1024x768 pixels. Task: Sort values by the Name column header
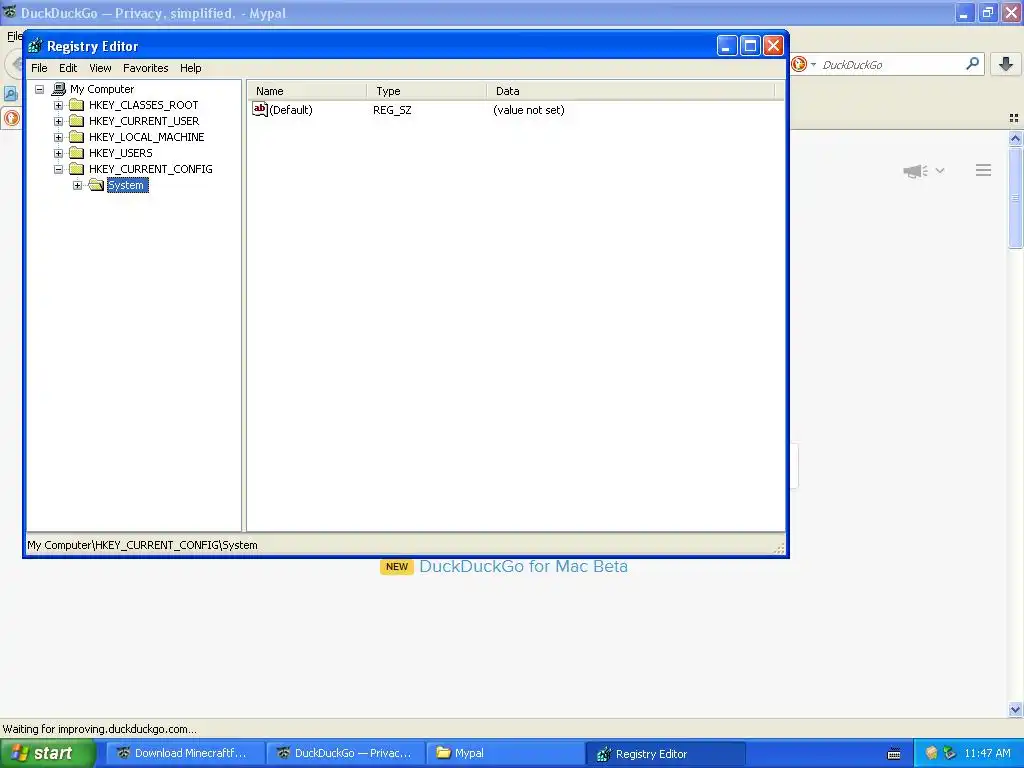click(307, 91)
